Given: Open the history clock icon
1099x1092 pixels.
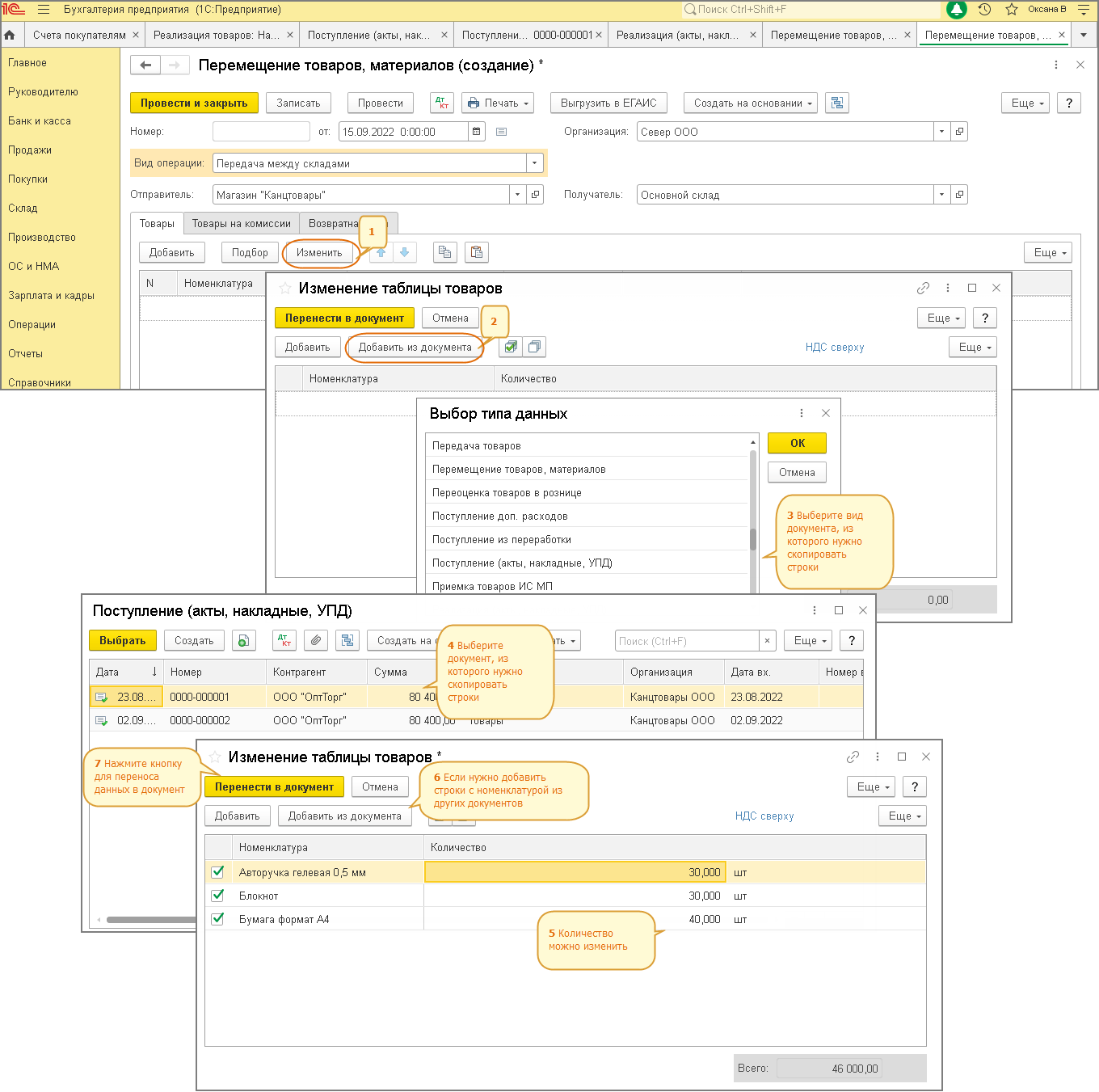Looking at the screenshot, I should 984,10.
